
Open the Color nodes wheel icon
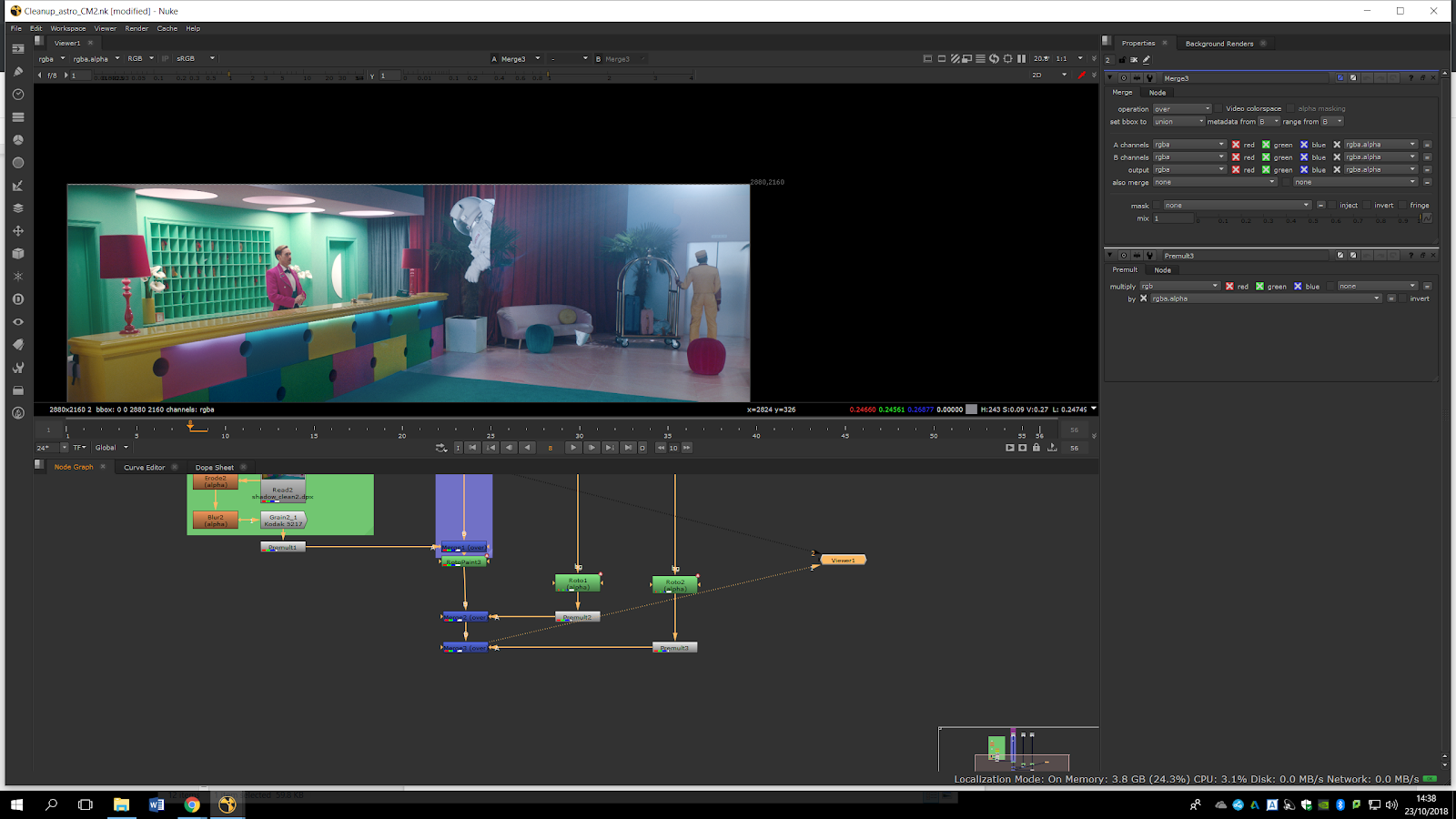pyautogui.click(x=17, y=140)
